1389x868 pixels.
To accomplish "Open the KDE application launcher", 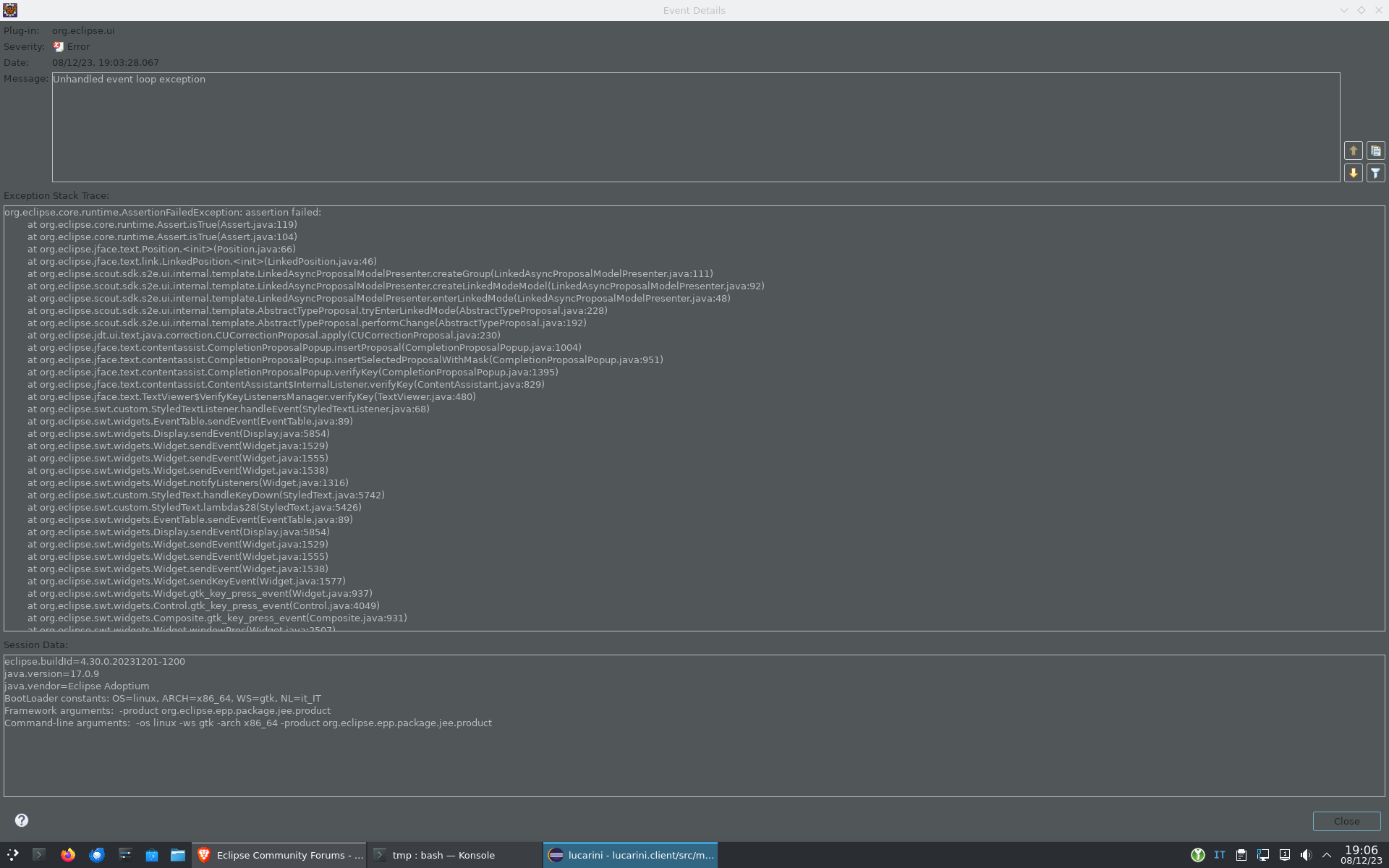I will click(x=13, y=855).
